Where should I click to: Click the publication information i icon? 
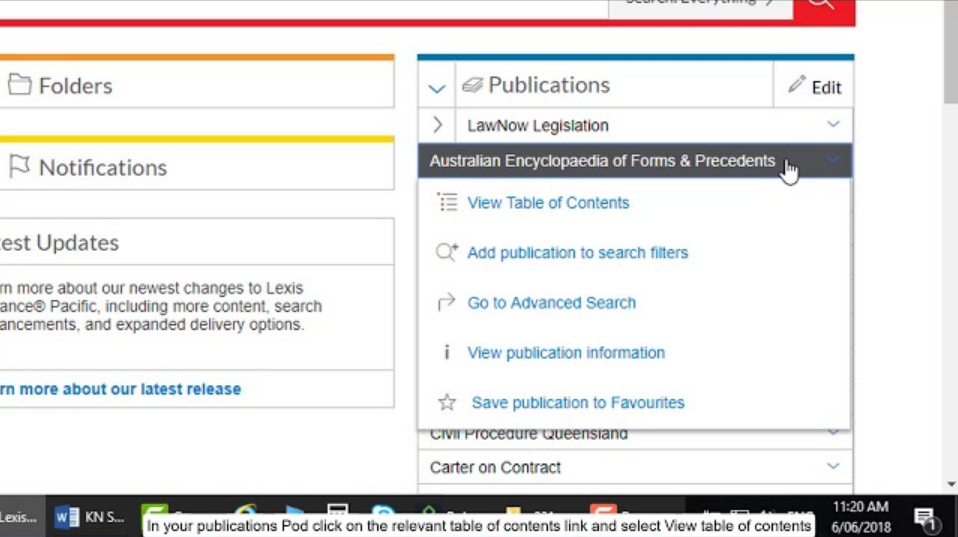tap(447, 353)
